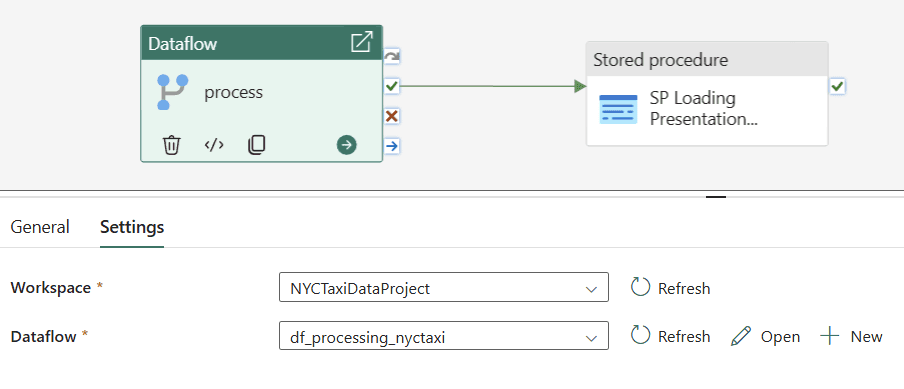The image size is (904, 389).
Task: Open the Dataflow activity in new window icon
Action: 361,43
